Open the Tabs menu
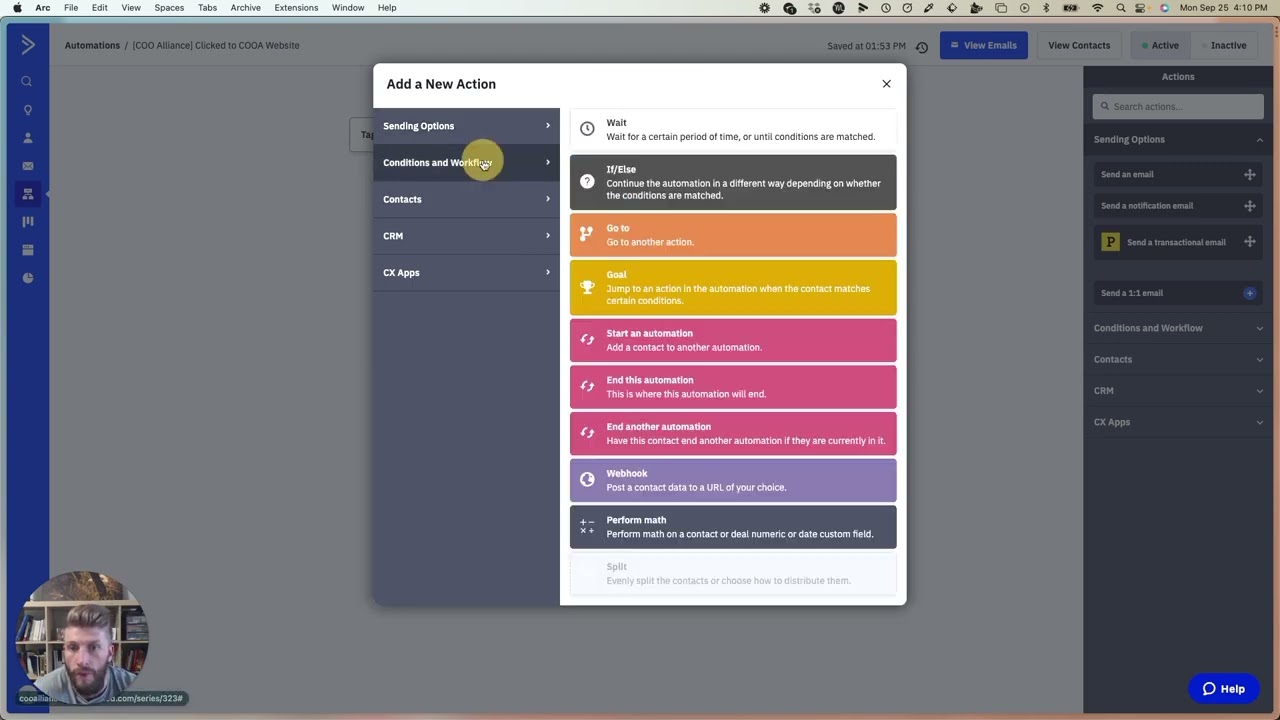The image size is (1280, 720). pos(207,8)
